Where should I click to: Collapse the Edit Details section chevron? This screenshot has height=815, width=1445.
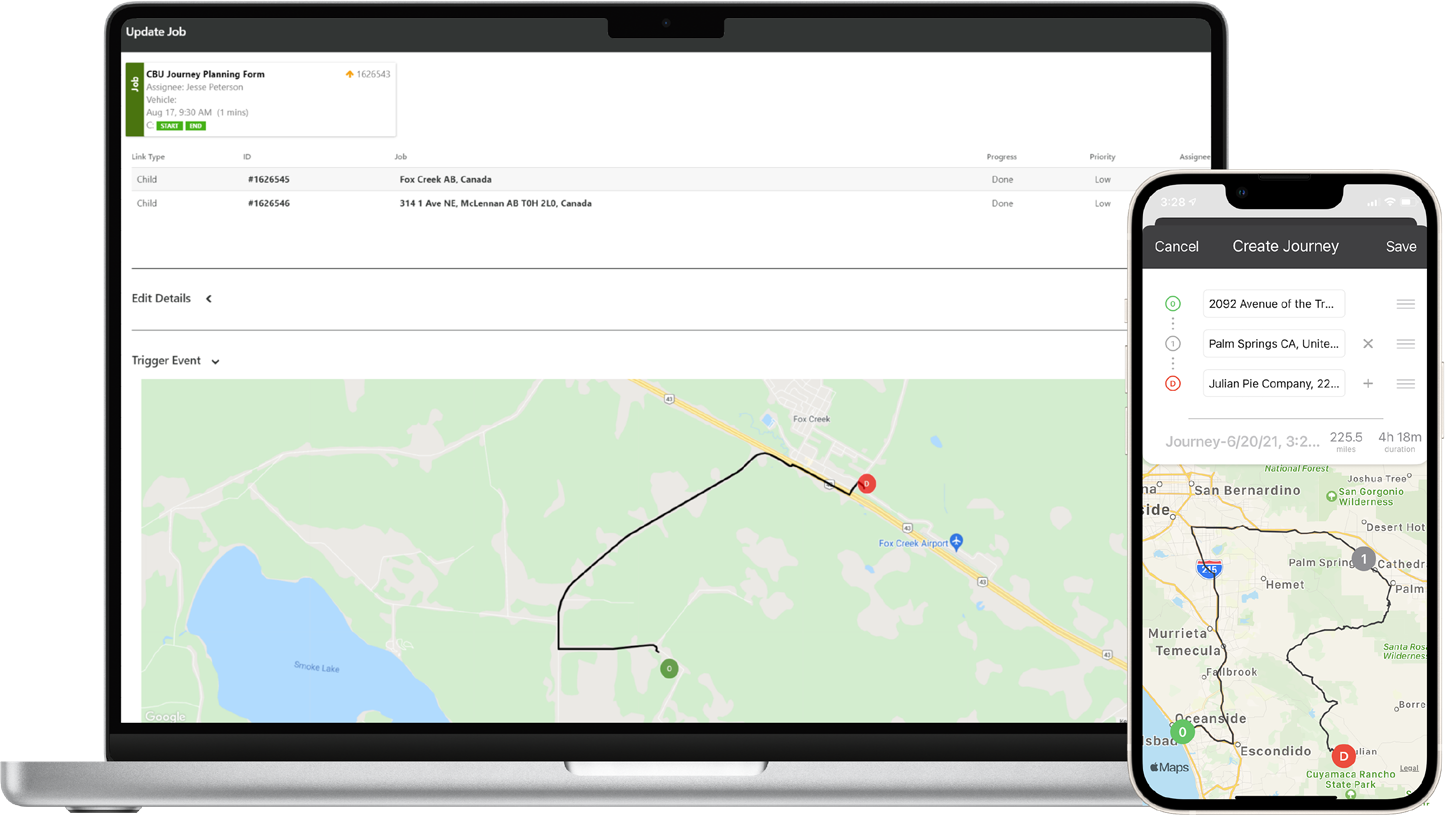(x=208, y=298)
